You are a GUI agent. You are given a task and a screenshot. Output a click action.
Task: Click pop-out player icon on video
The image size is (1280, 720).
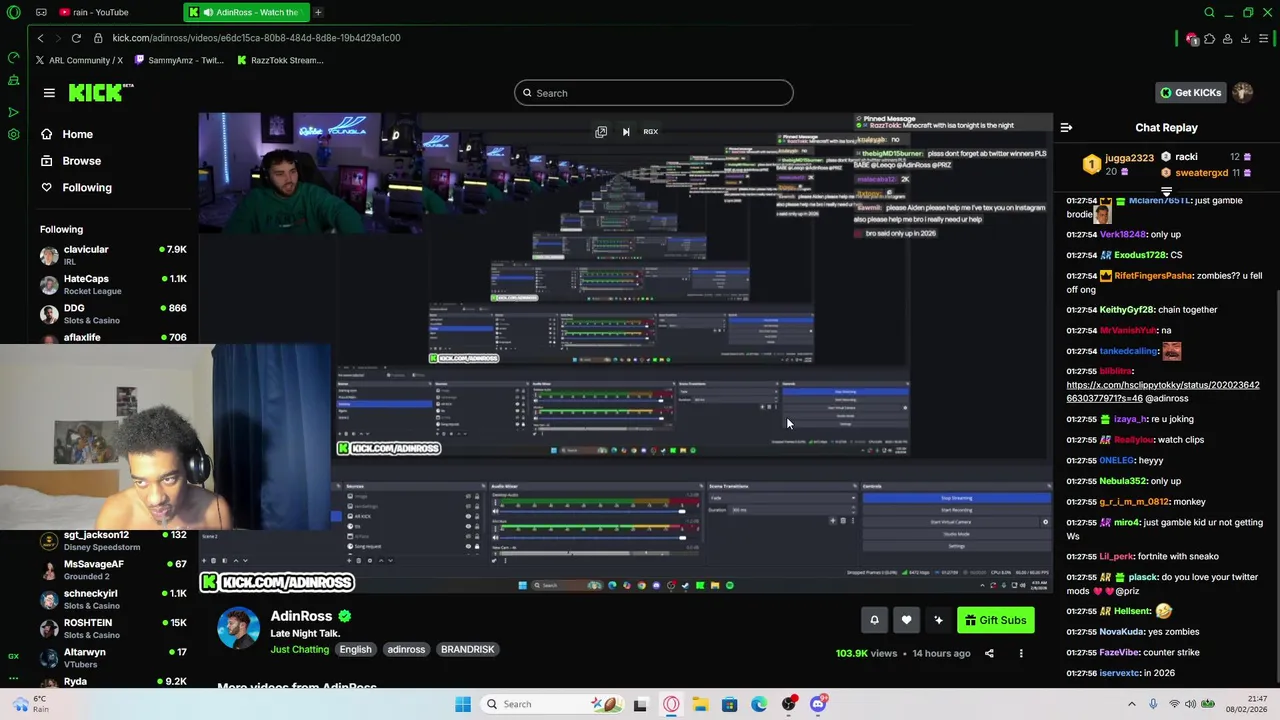[601, 132]
